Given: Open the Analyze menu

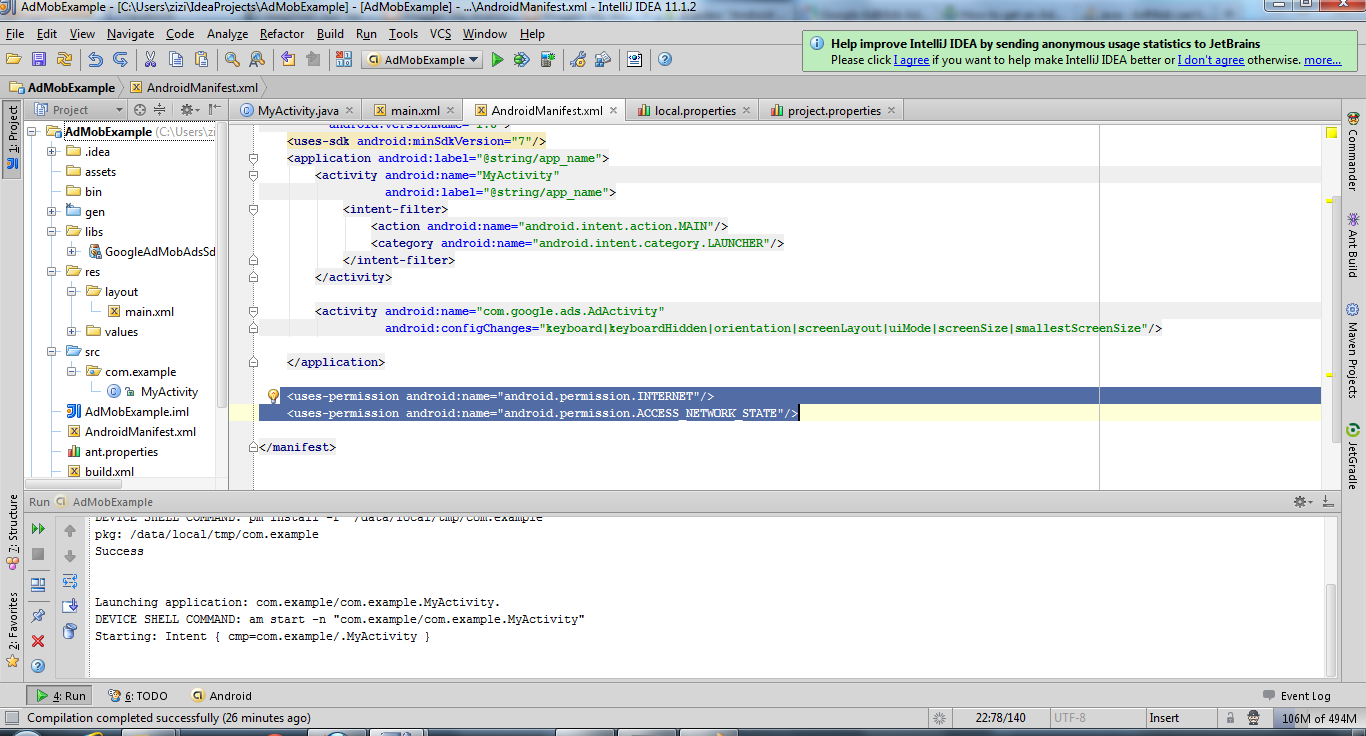Looking at the screenshot, I should pyautogui.click(x=227, y=34).
